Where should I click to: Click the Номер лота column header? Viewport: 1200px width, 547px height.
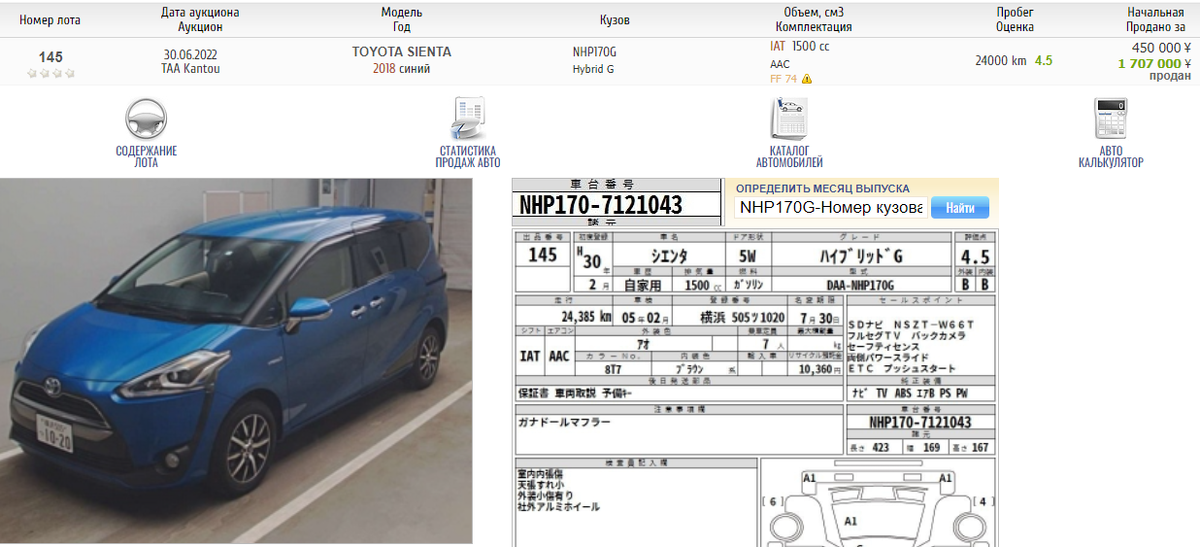pos(50,20)
